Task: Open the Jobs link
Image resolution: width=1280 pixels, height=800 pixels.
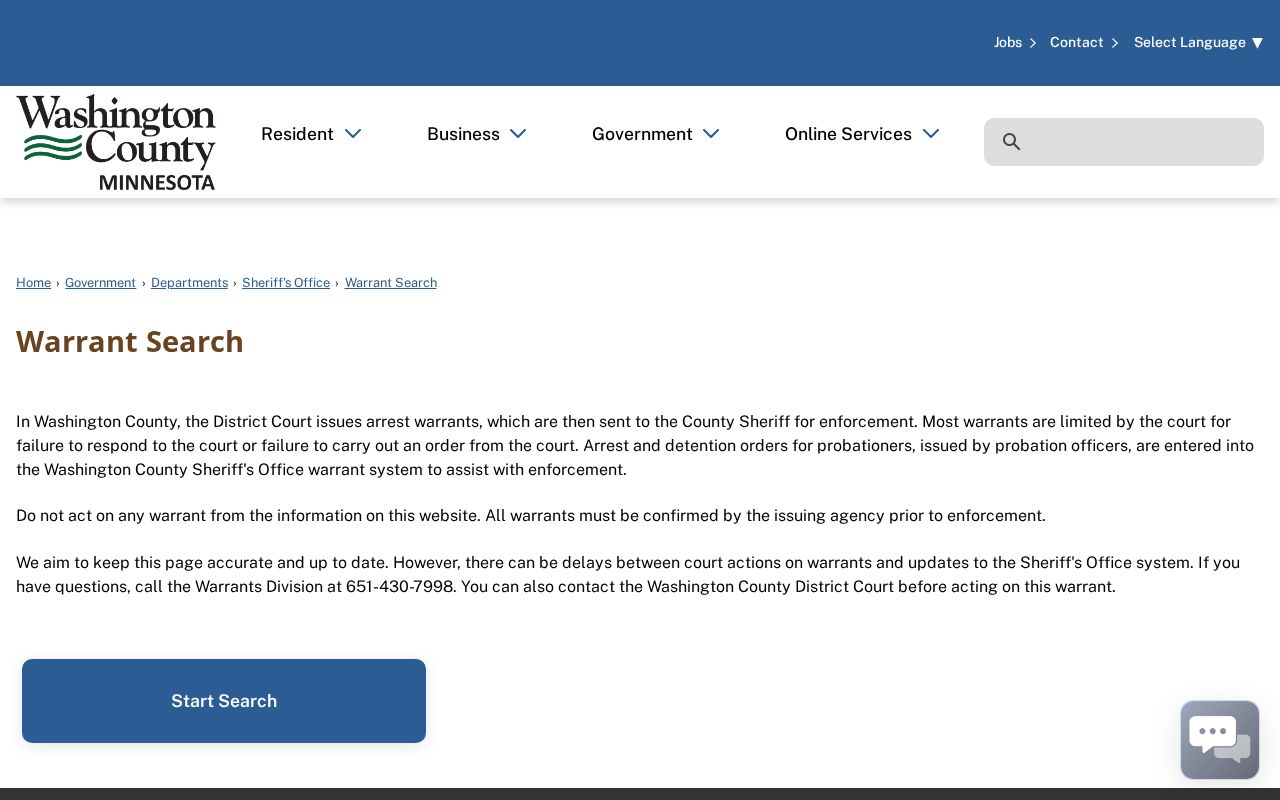Action: [x=1008, y=42]
